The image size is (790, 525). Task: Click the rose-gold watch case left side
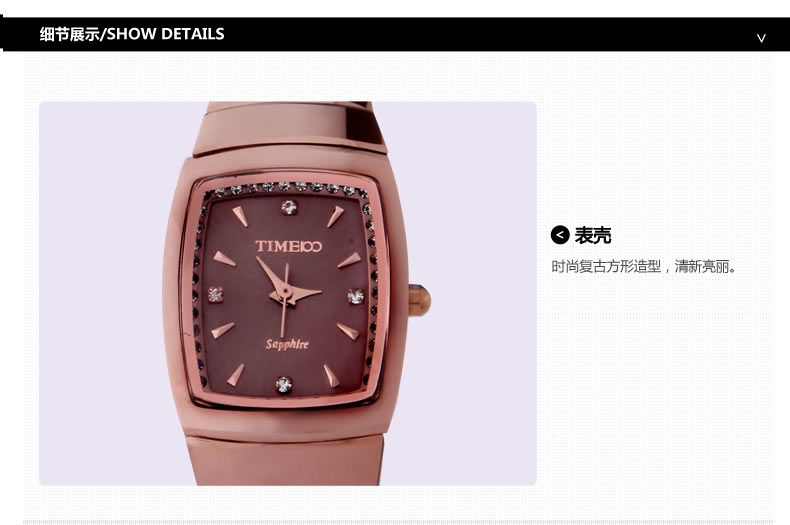click(x=175, y=297)
